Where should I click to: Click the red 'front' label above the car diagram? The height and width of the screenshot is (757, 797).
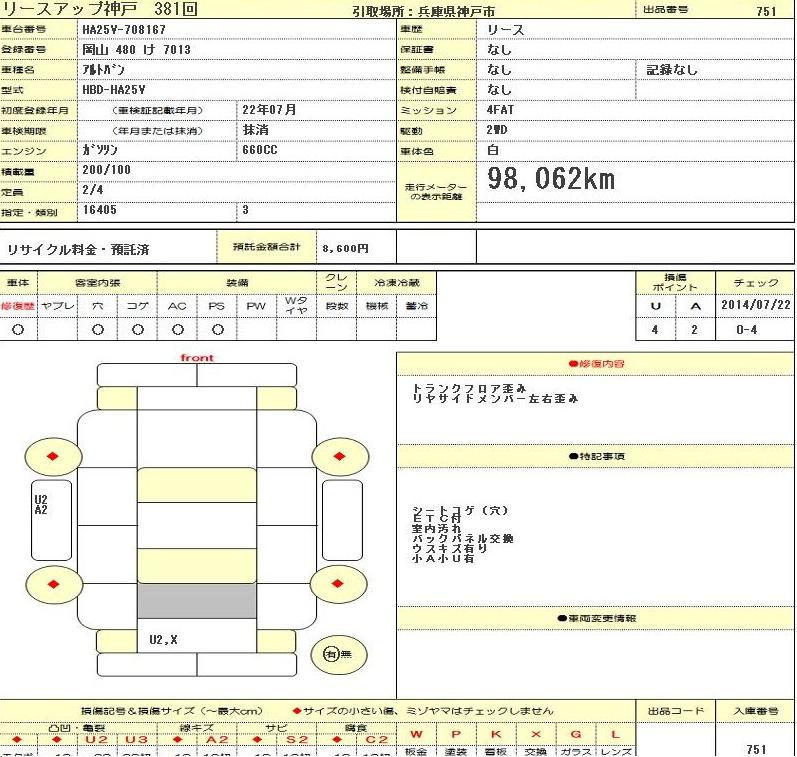coord(196,358)
